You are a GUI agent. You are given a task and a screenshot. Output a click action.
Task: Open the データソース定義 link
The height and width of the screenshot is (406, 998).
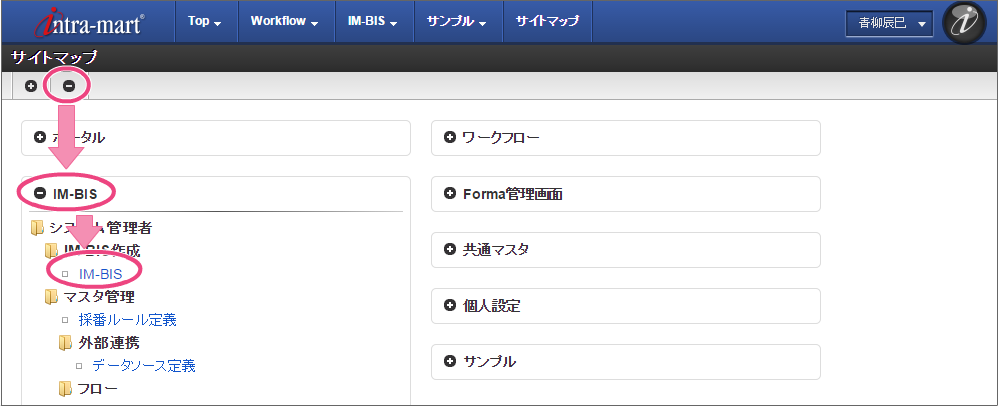click(143, 365)
